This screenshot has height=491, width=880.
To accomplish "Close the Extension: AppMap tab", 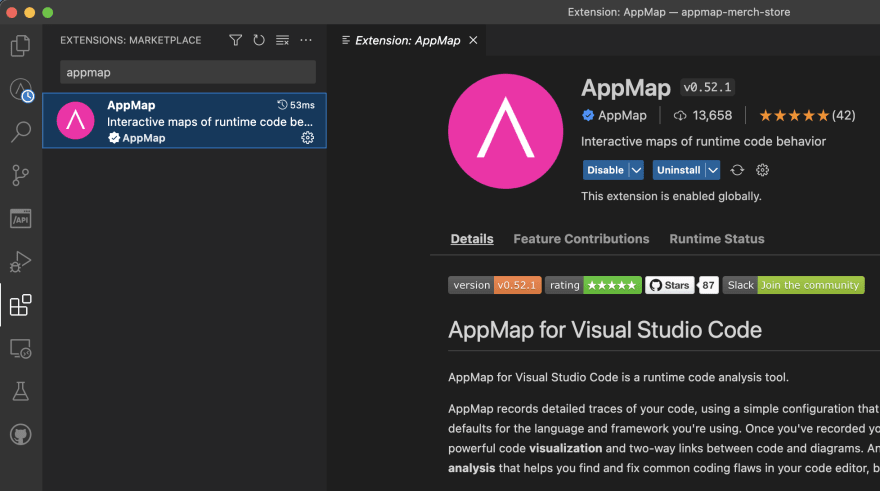I will pos(473,40).
